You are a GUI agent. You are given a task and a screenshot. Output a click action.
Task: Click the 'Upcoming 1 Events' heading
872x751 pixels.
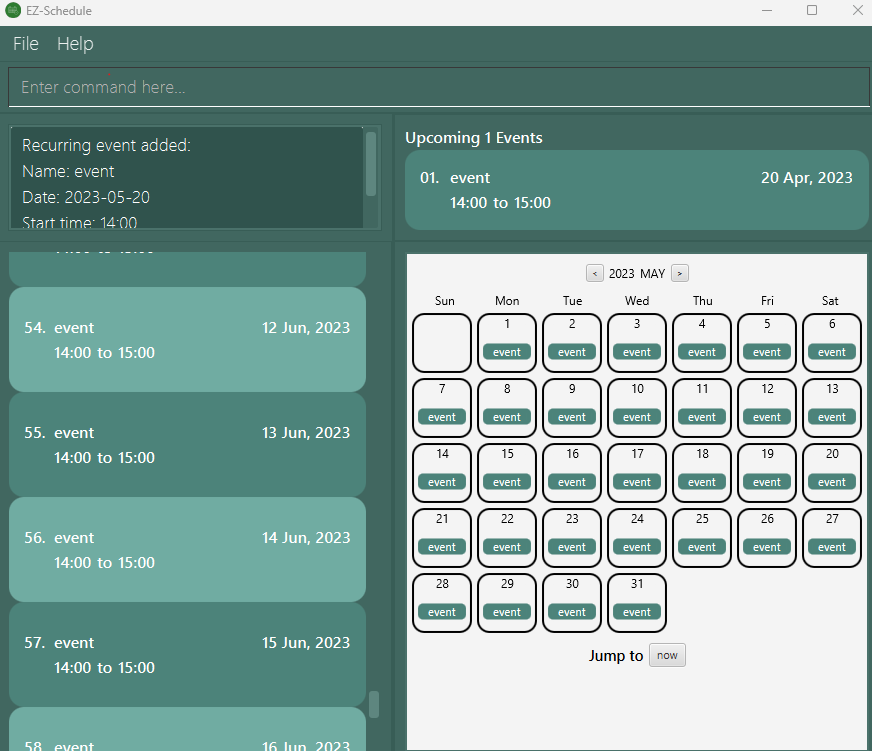click(x=474, y=138)
